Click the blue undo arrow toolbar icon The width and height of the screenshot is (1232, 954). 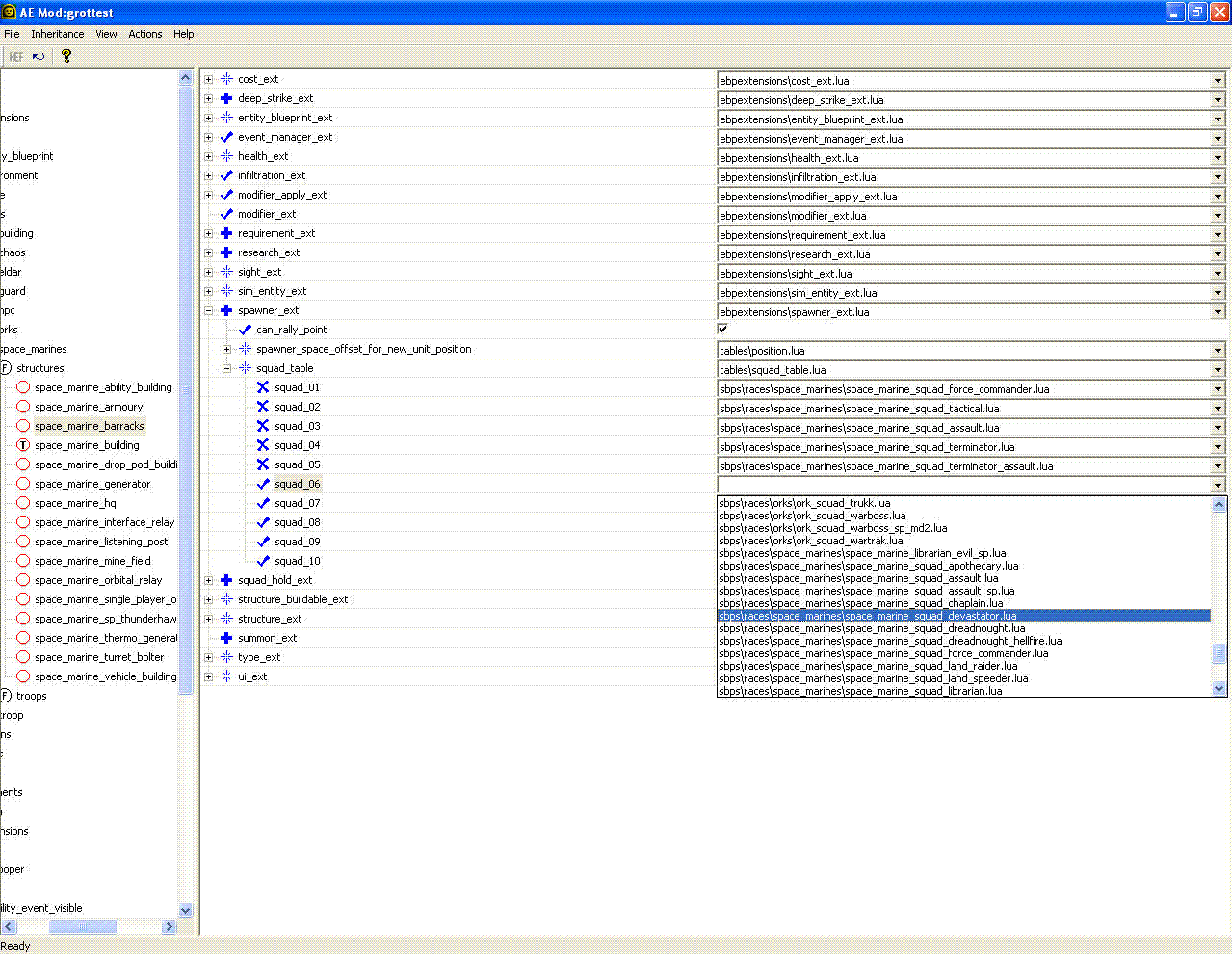pos(39,56)
